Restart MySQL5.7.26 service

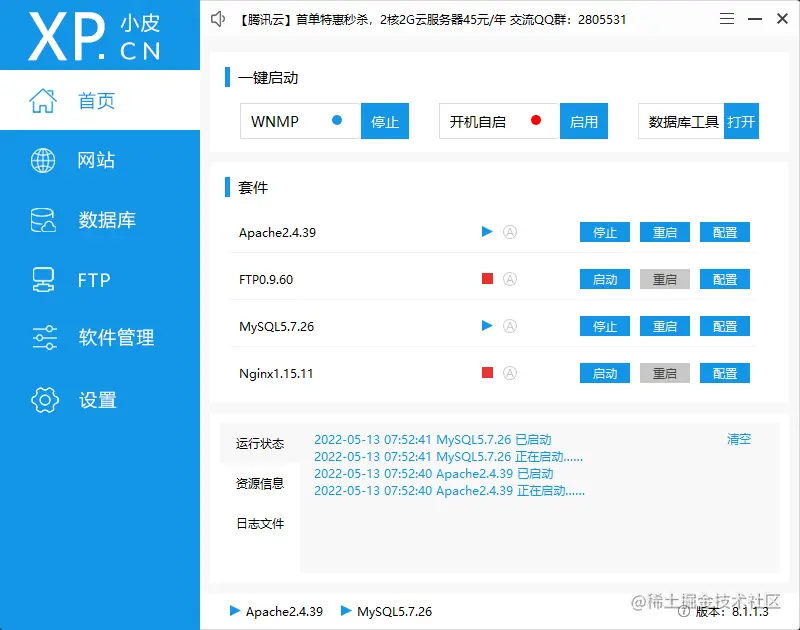[x=665, y=326]
